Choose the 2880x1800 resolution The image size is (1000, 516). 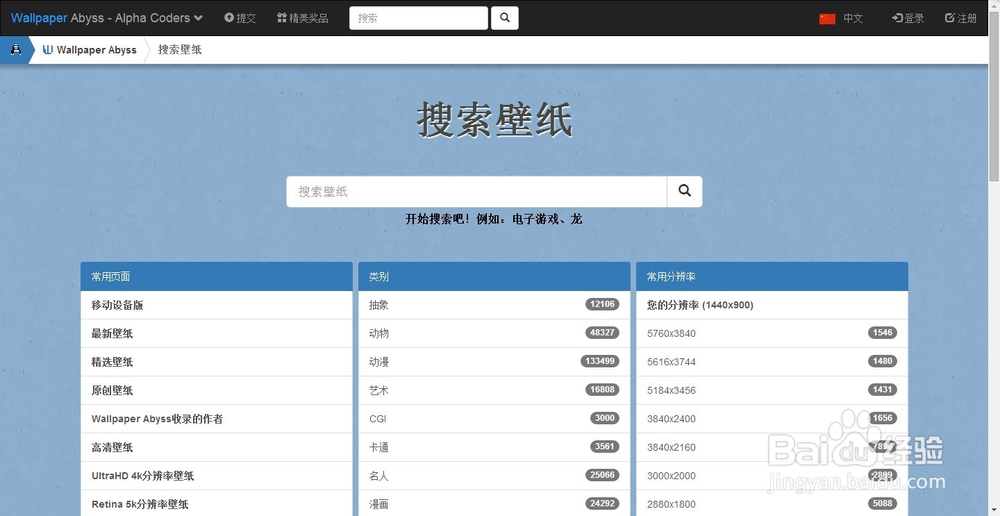[772, 504]
